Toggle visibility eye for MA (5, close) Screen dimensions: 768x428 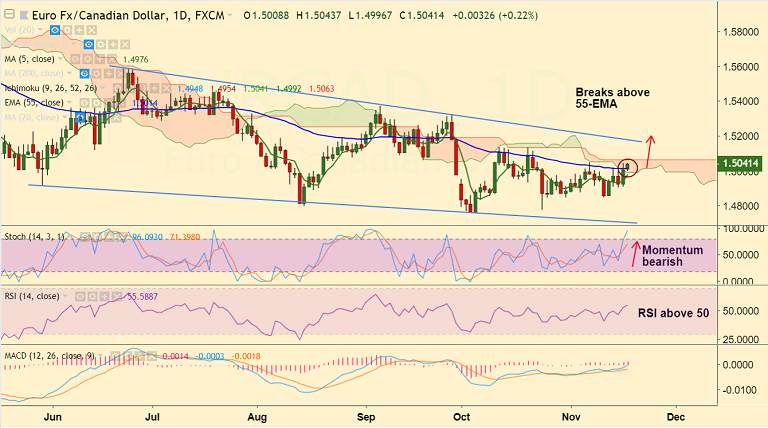[75, 59]
